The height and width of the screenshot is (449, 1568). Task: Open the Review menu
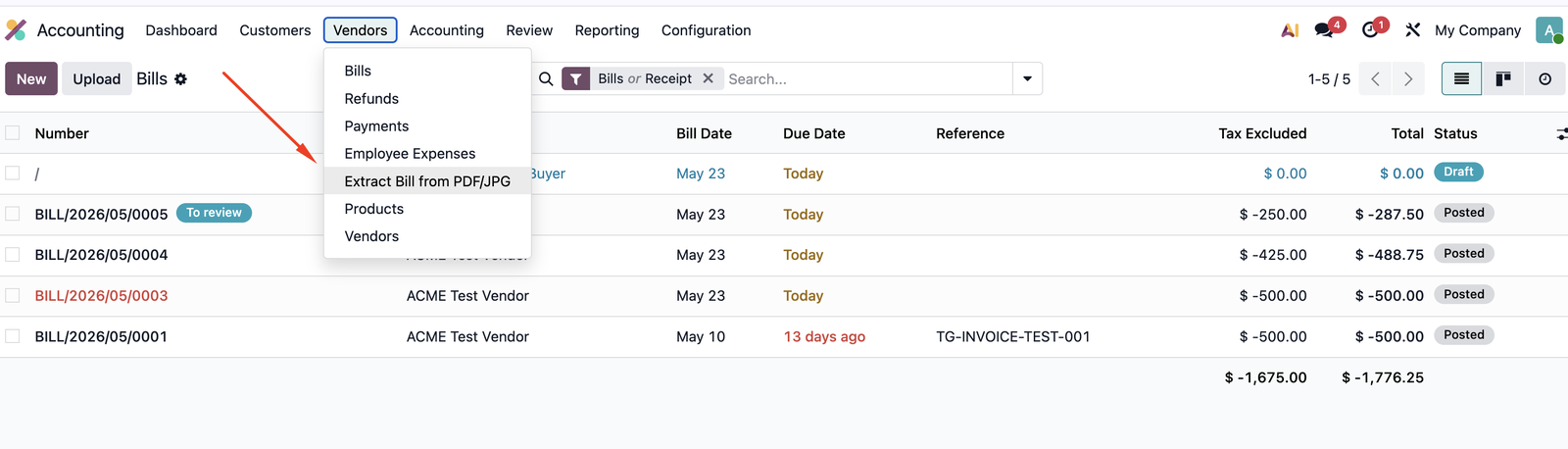click(529, 30)
